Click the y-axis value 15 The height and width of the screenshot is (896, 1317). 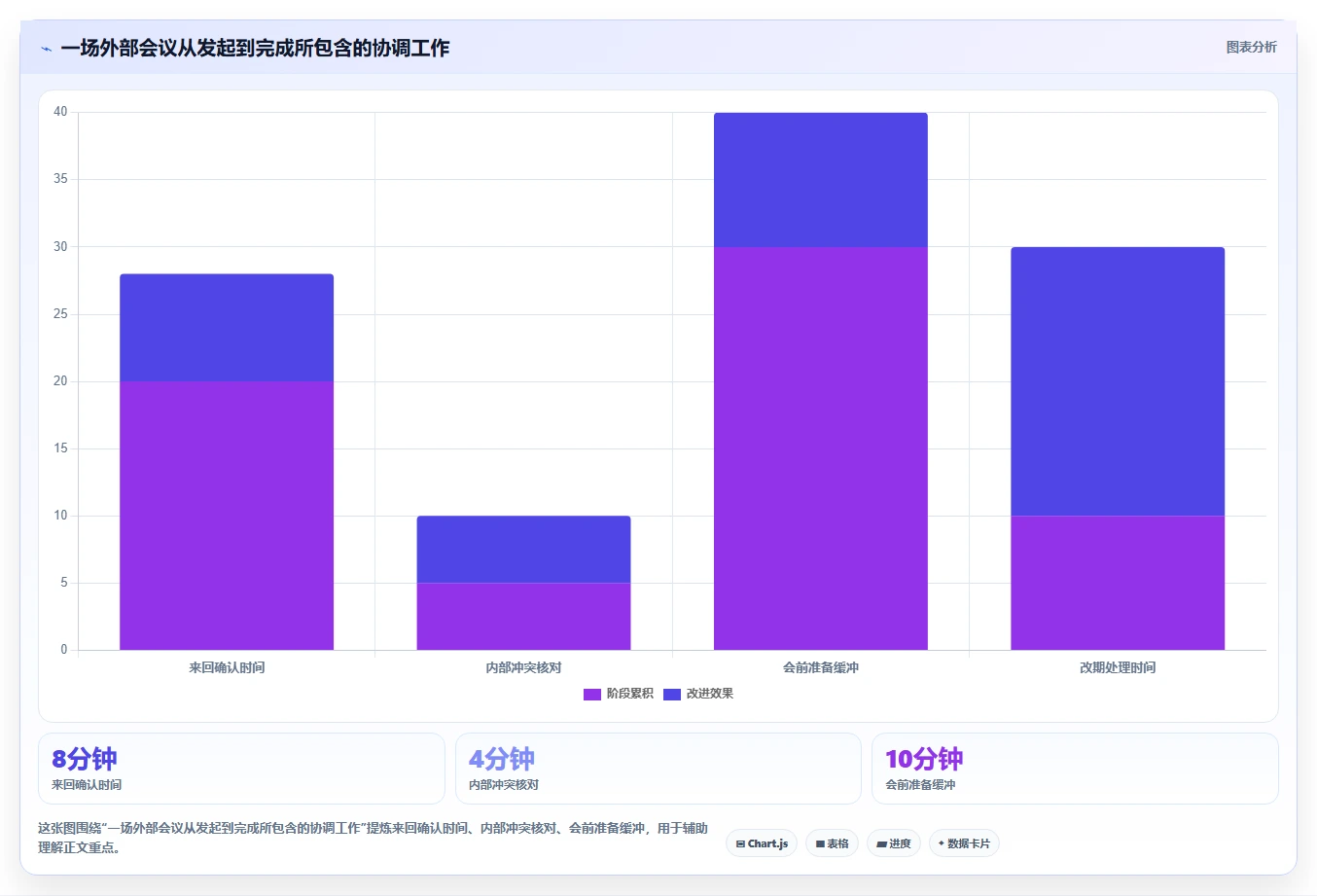(60, 448)
